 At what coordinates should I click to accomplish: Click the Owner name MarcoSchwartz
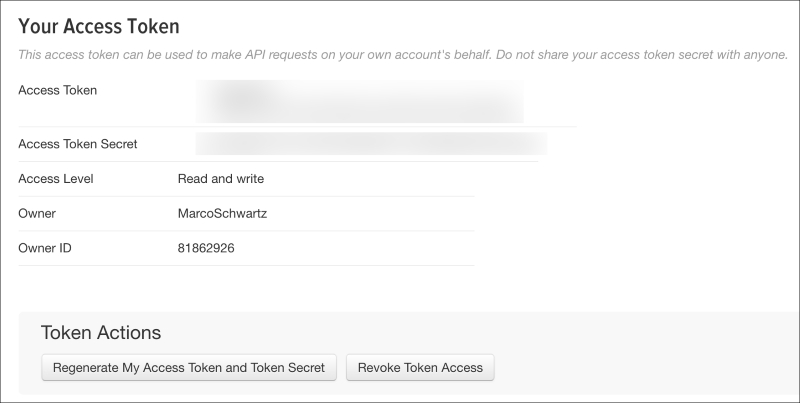pos(222,213)
